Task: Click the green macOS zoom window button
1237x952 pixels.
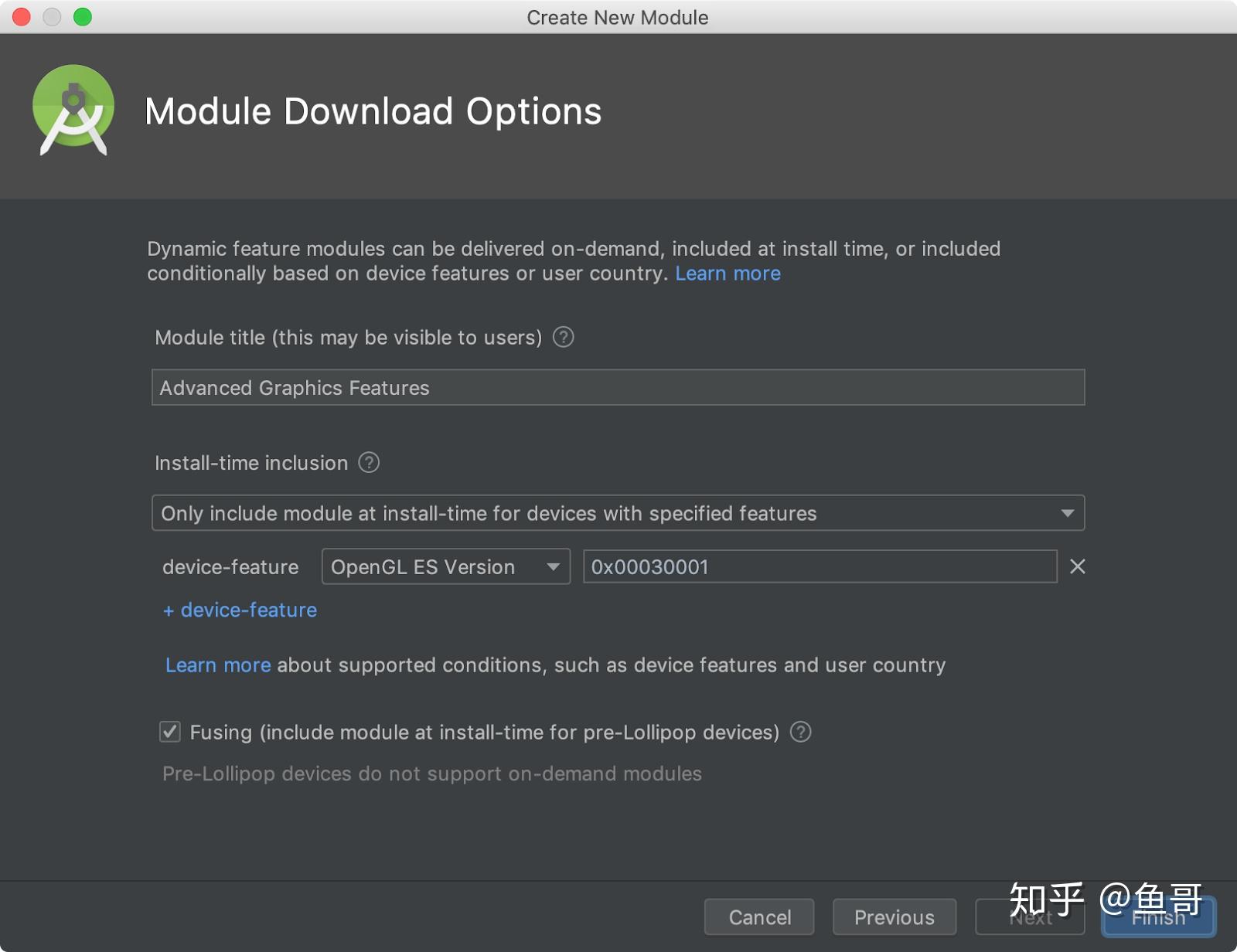Action: (83, 17)
